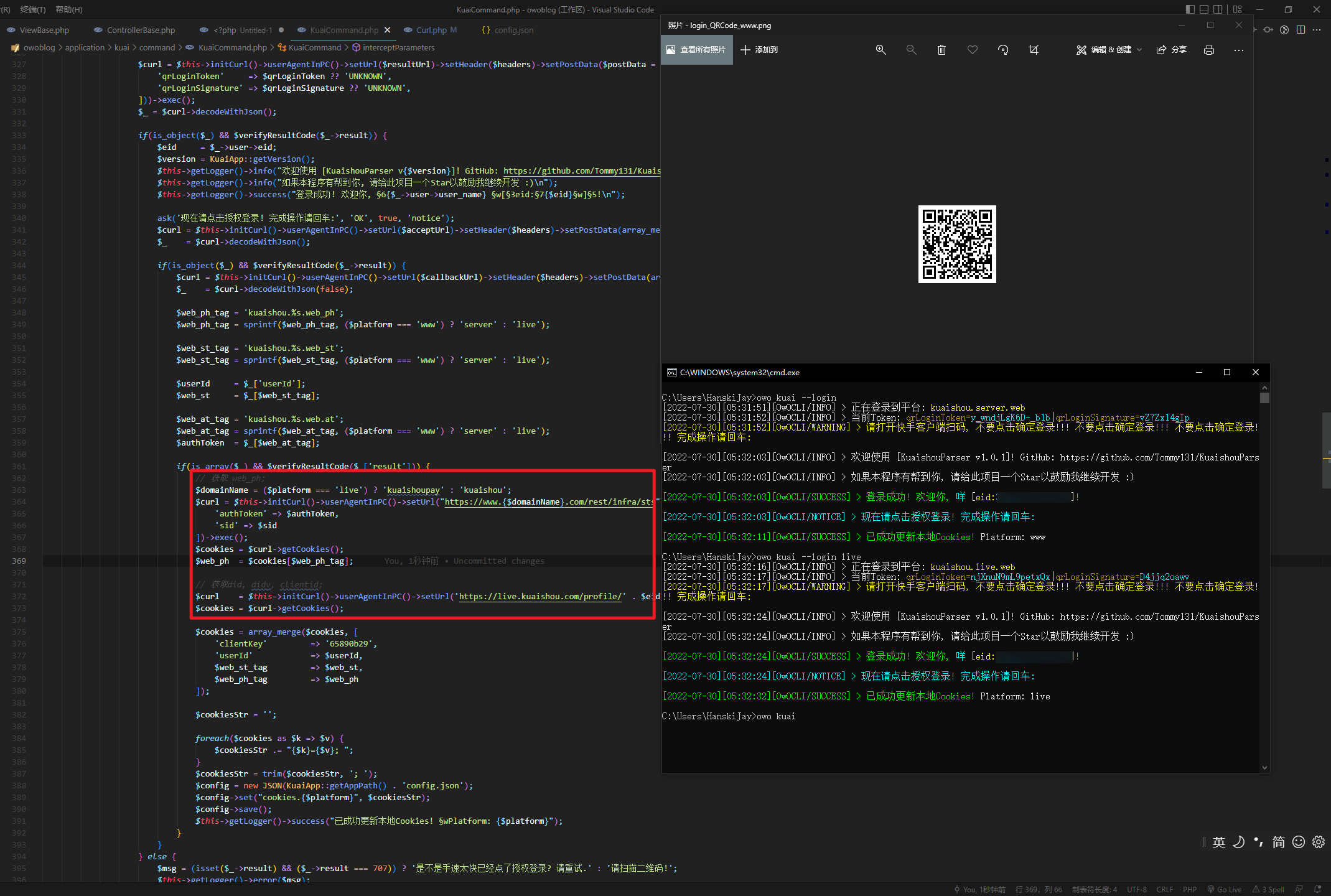Viewport: 1331px width, 896px height.
Task: Click the cmd window vertical scrollbar thumb
Action: [1264, 398]
